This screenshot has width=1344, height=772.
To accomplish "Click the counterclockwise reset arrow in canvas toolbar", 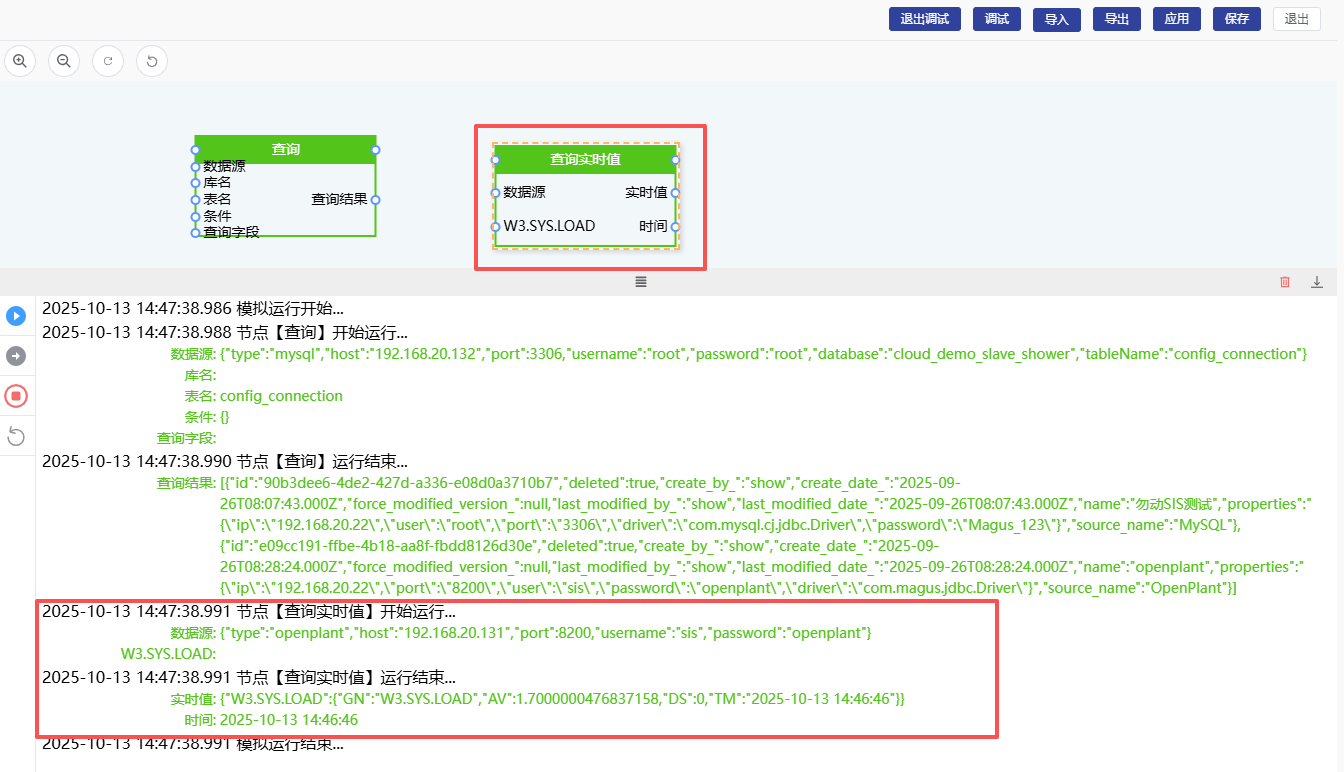I will [152, 61].
